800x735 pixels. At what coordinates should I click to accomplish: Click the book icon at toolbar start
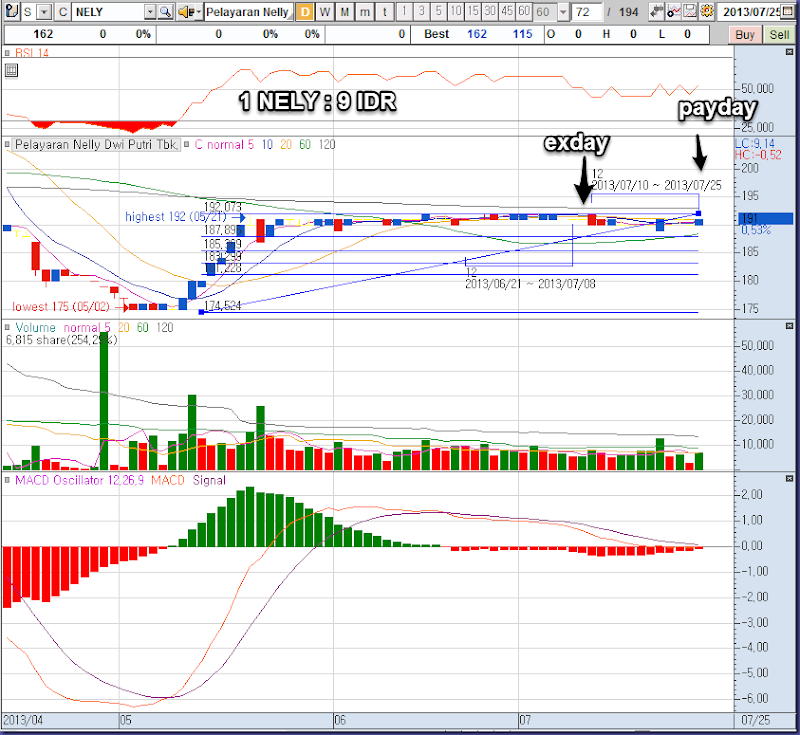[11, 11]
